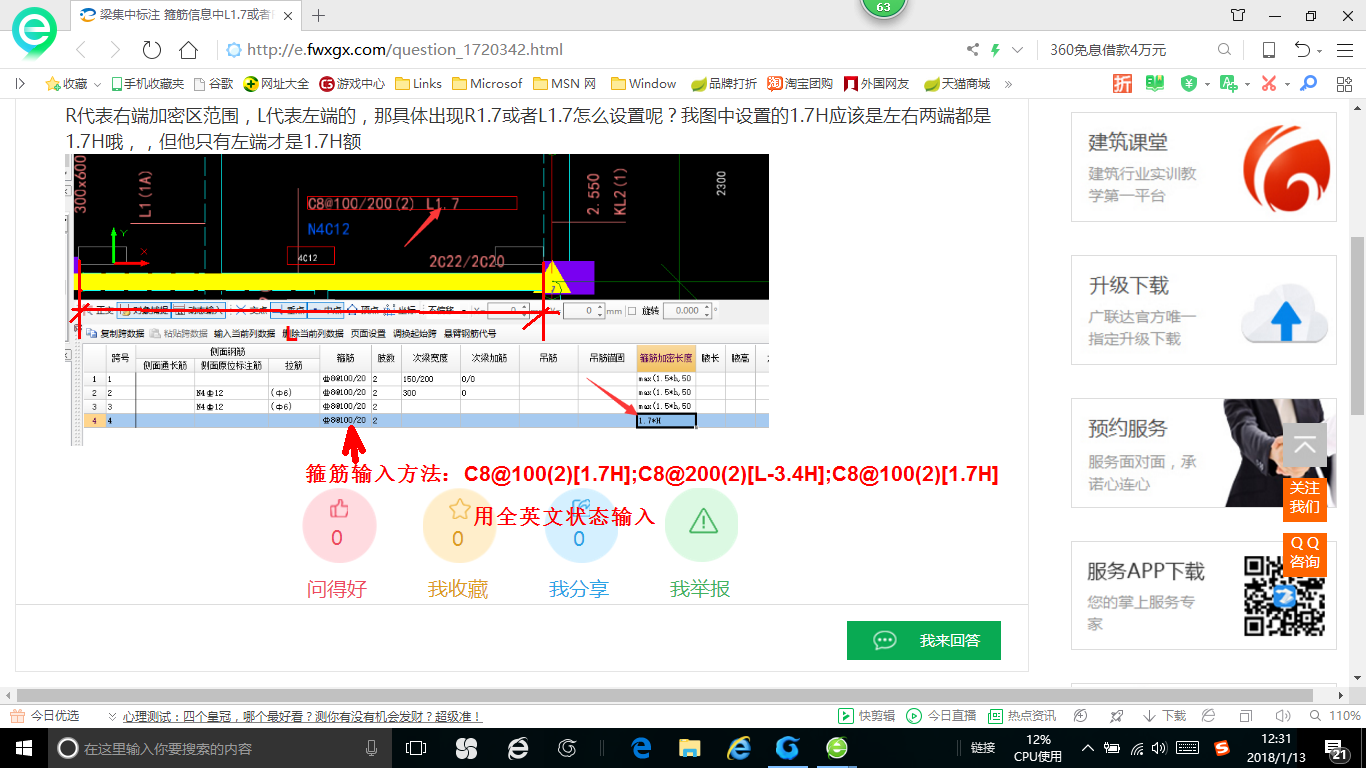Click the 我来回答 green button
This screenshot has height=768, width=1366.
coord(924,640)
